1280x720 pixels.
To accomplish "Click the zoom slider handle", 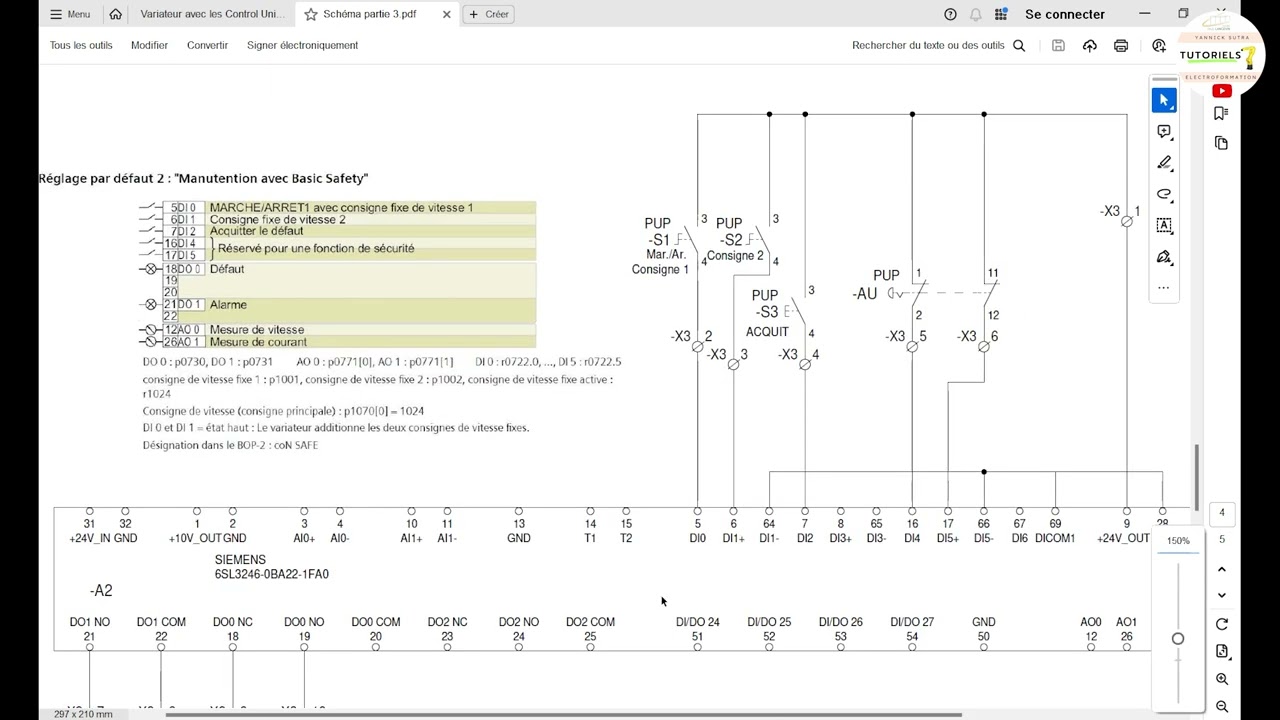I will [x=1178, y=639].
